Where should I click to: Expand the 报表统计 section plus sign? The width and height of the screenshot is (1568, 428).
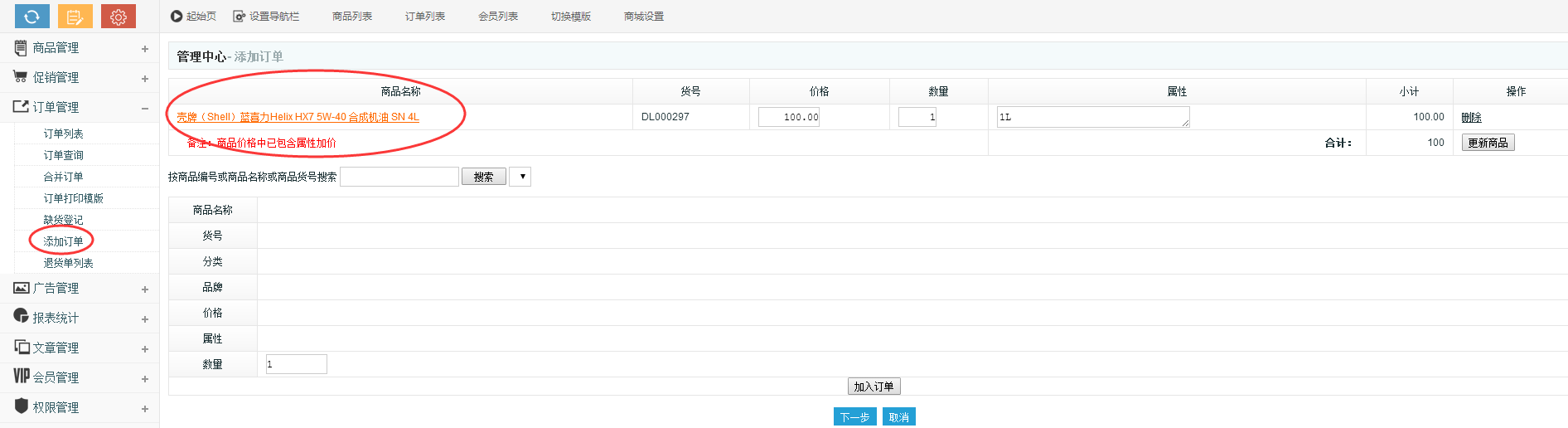(x=145, y=319)
